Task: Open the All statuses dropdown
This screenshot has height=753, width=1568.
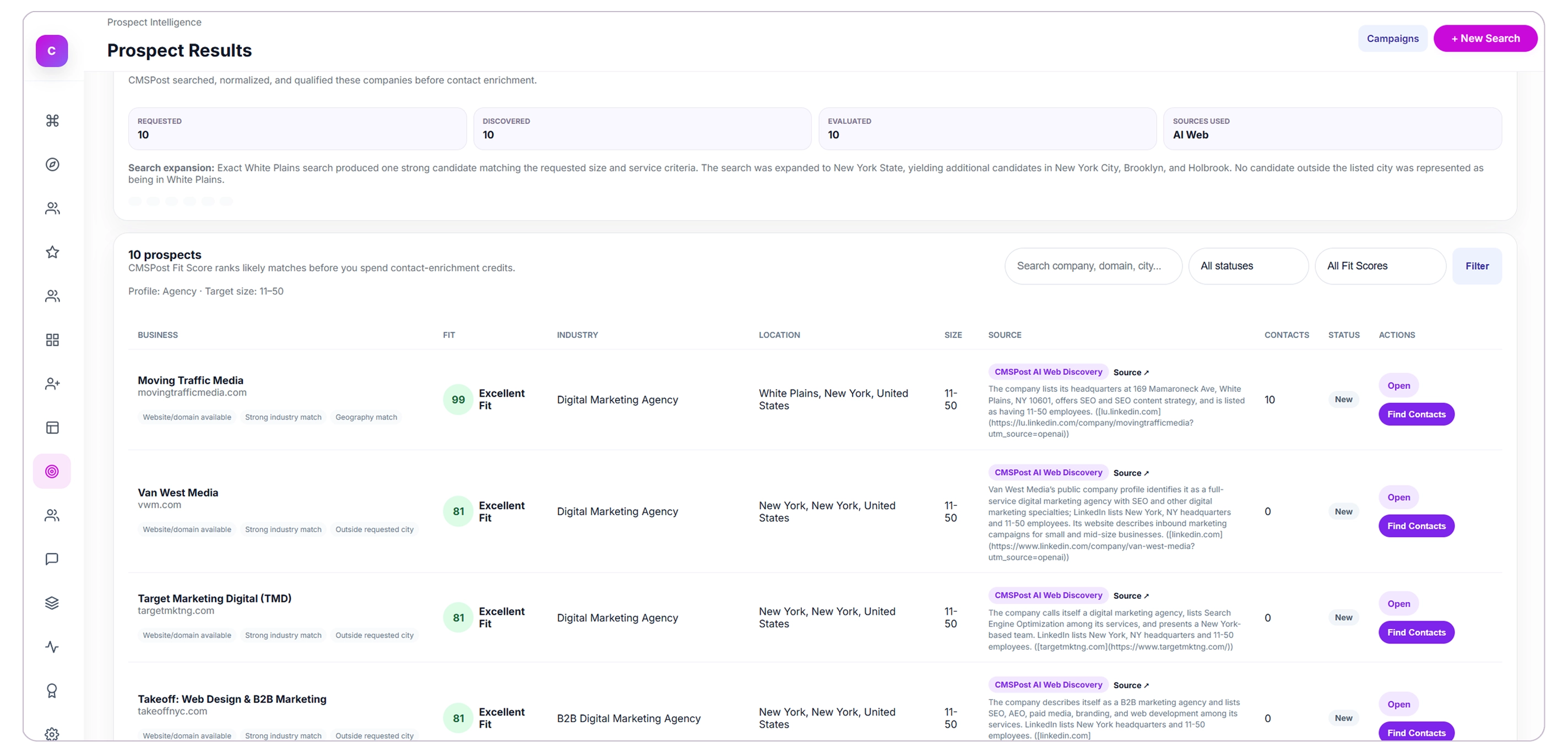Action: [1248, 266]
